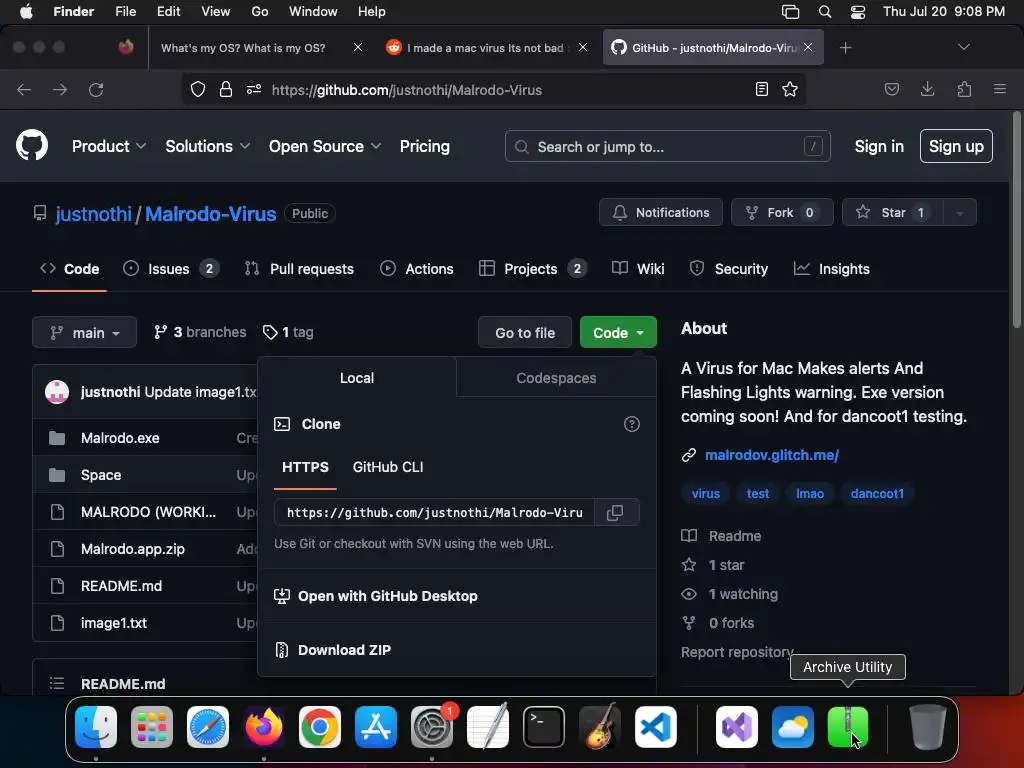Screen dimensions: 1024x768
Task: Open the Projects tab
Action: point(533,269)
